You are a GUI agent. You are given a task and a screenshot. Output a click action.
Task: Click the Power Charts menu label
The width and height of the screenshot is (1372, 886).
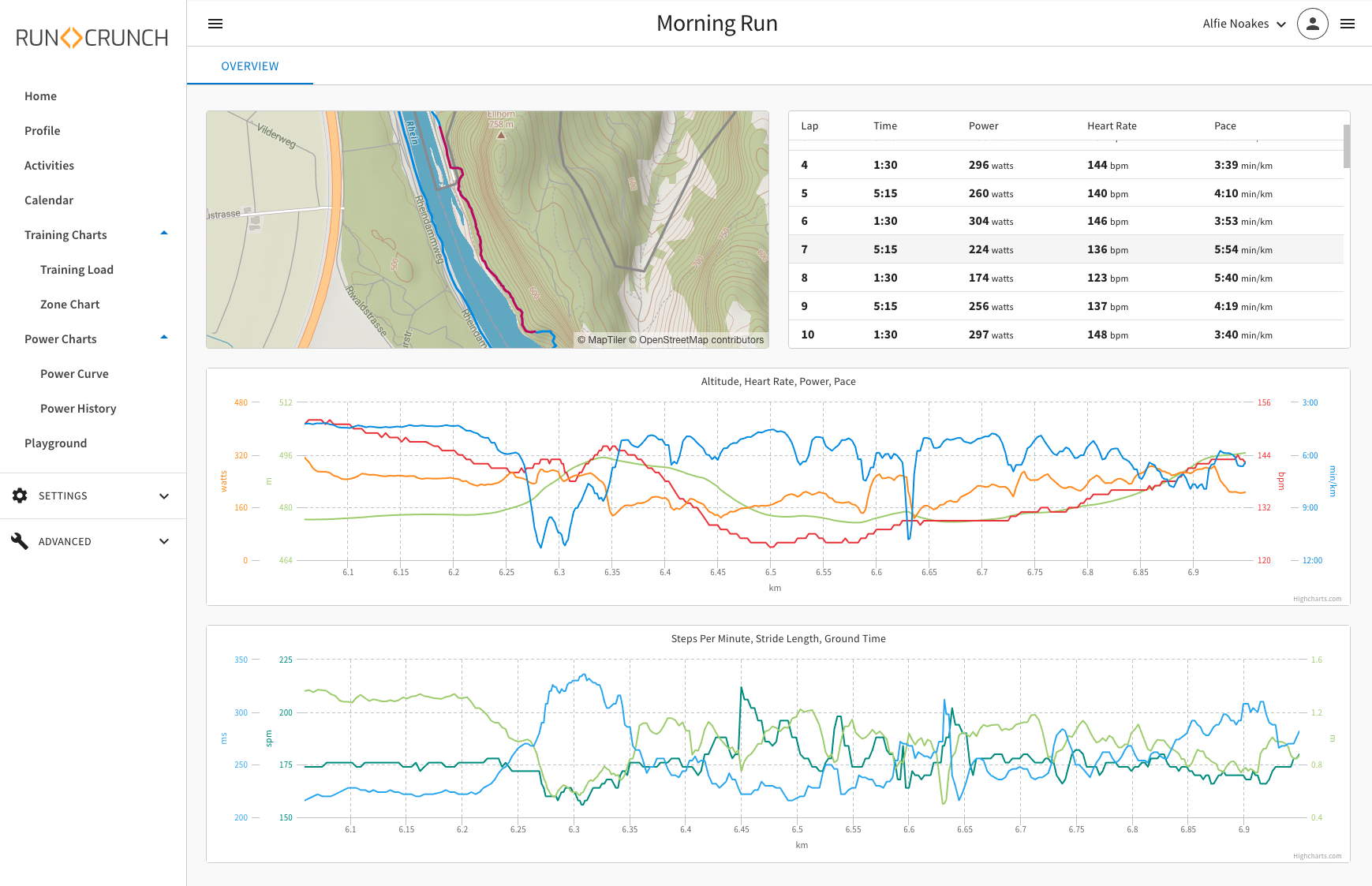pyautogui.click(x=61, y=339)
